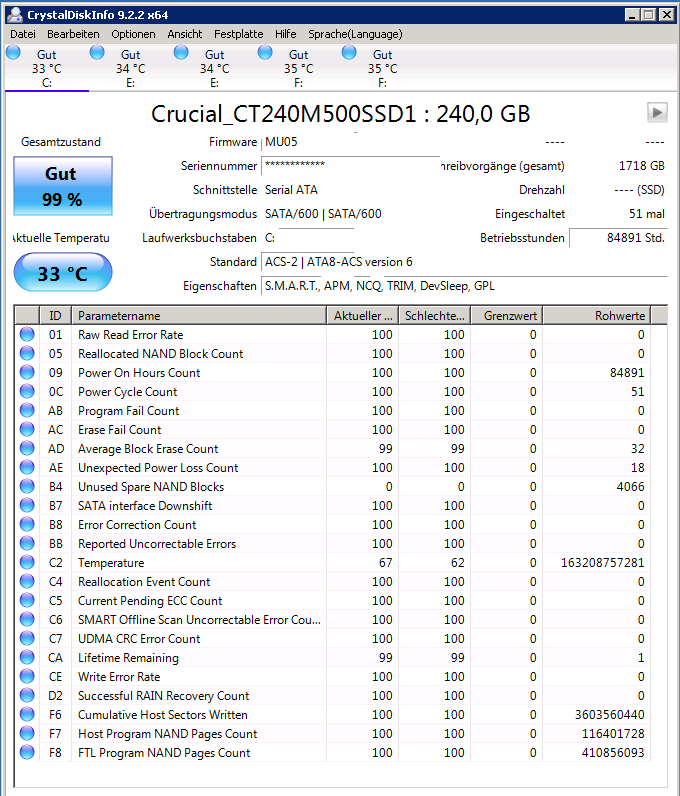
Task: Click the status orb for UDMA CRC Error Count
Action: (x=27, y=639)
